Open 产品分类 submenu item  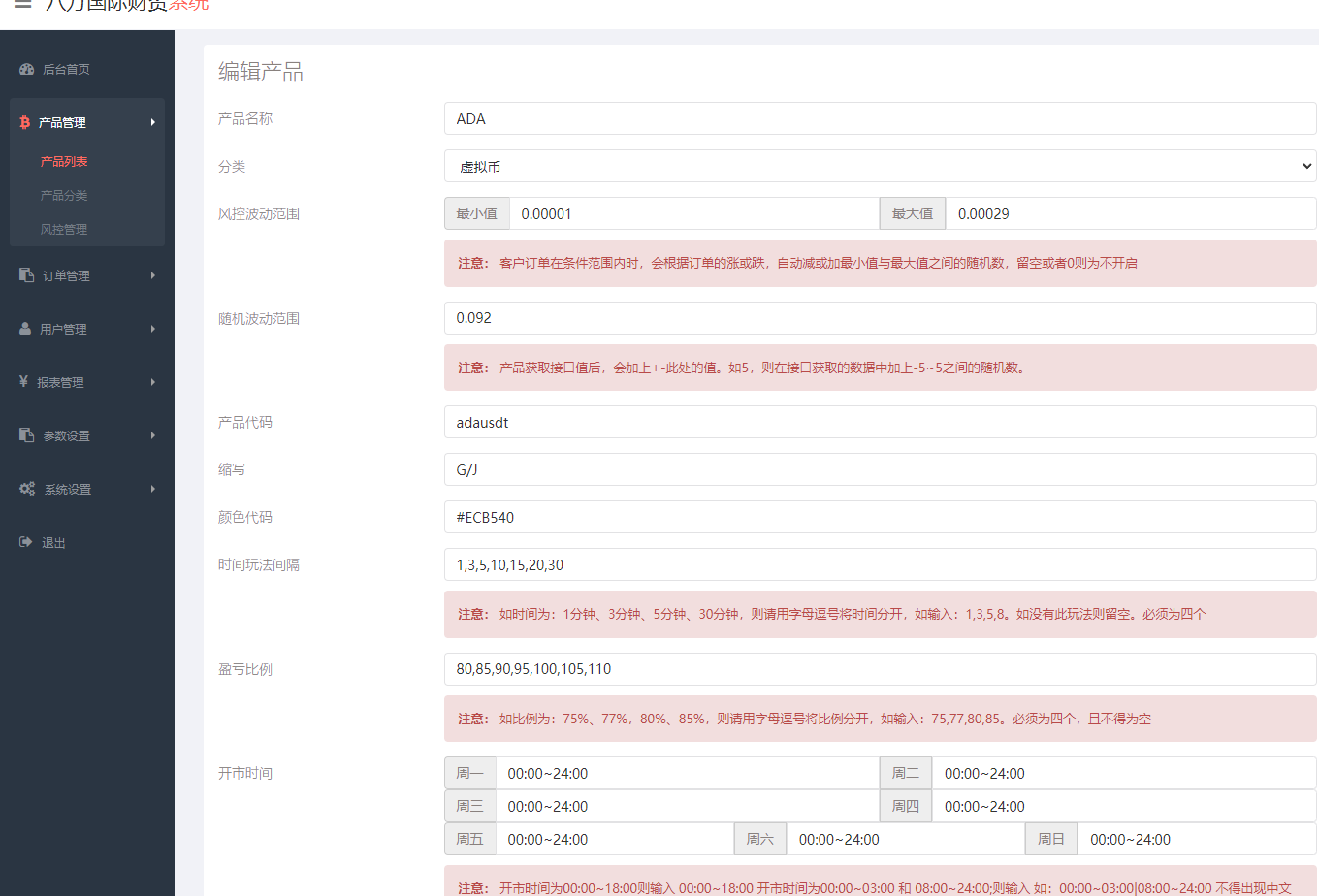(64, 195)
